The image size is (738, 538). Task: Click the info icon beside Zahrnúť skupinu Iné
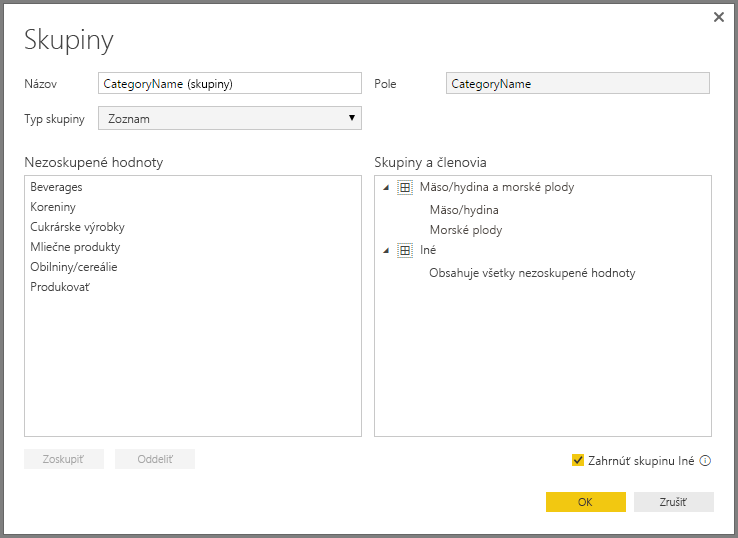[x=705, y=461]
